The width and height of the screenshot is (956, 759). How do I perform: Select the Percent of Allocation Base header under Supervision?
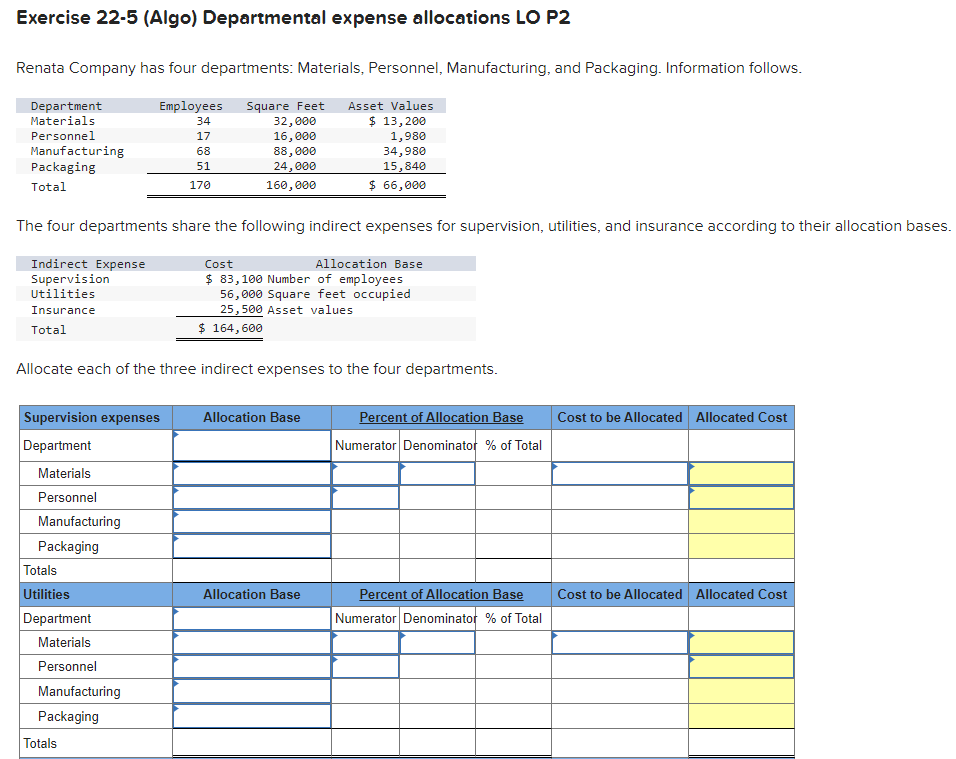441,417
